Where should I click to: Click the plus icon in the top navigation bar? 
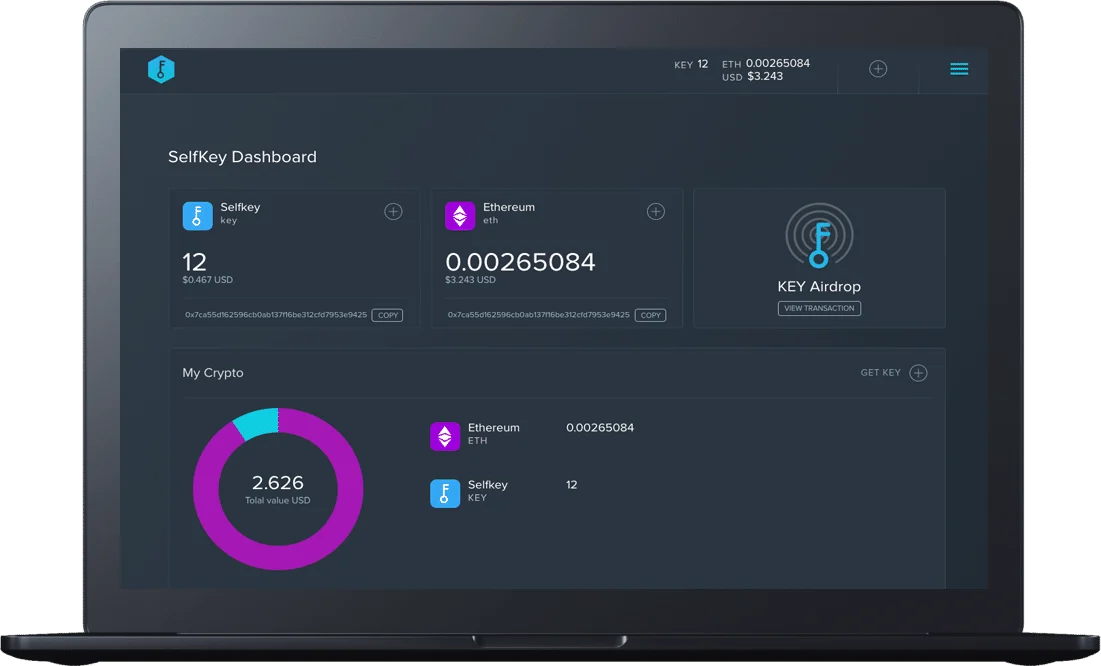point(877,68)
